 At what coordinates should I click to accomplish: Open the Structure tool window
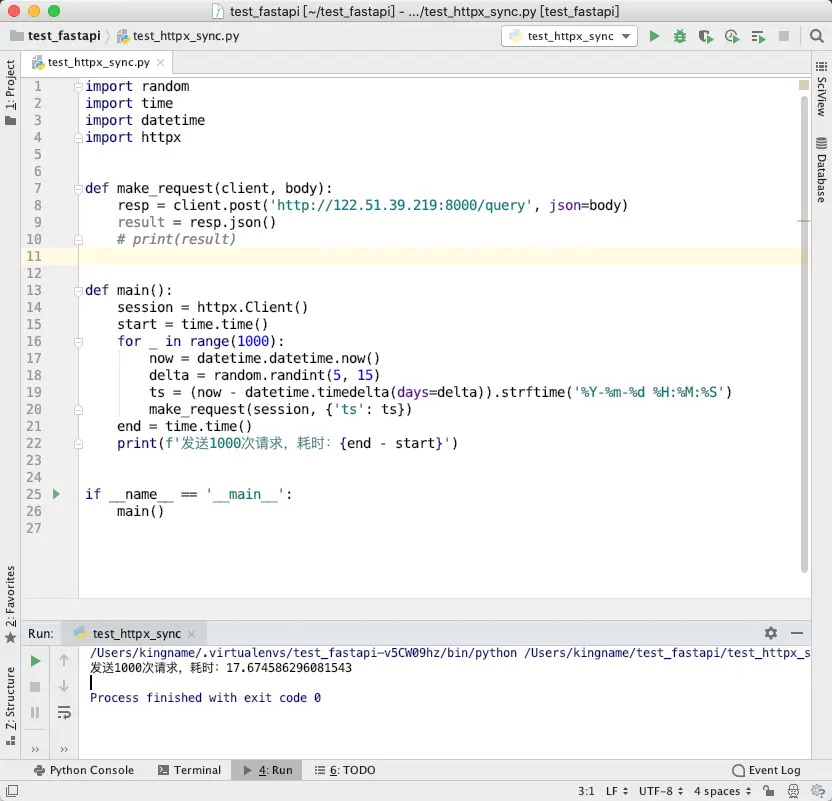pyautogui.click(x=10, y=706)
